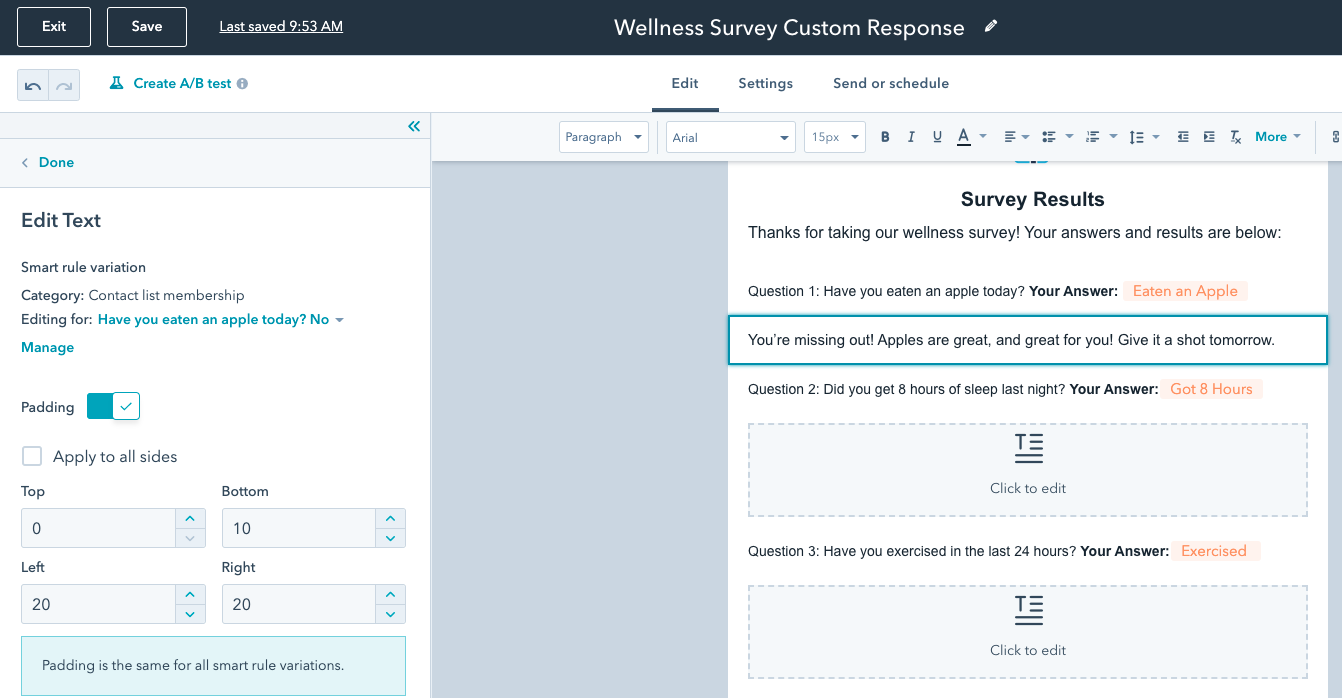Screen dimensions: 1342x698
Task: Increase indent using indent icon
Action: coord(1209,137)
